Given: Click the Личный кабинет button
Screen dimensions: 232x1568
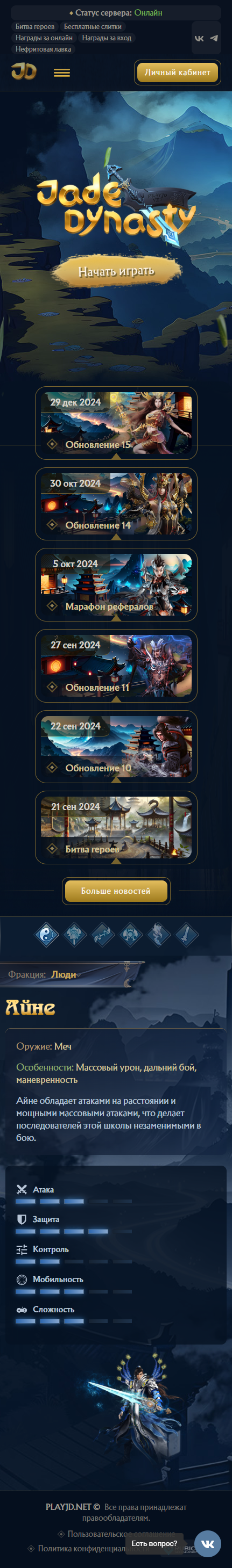Looking at the screenshot, I should tap(177, 73).
